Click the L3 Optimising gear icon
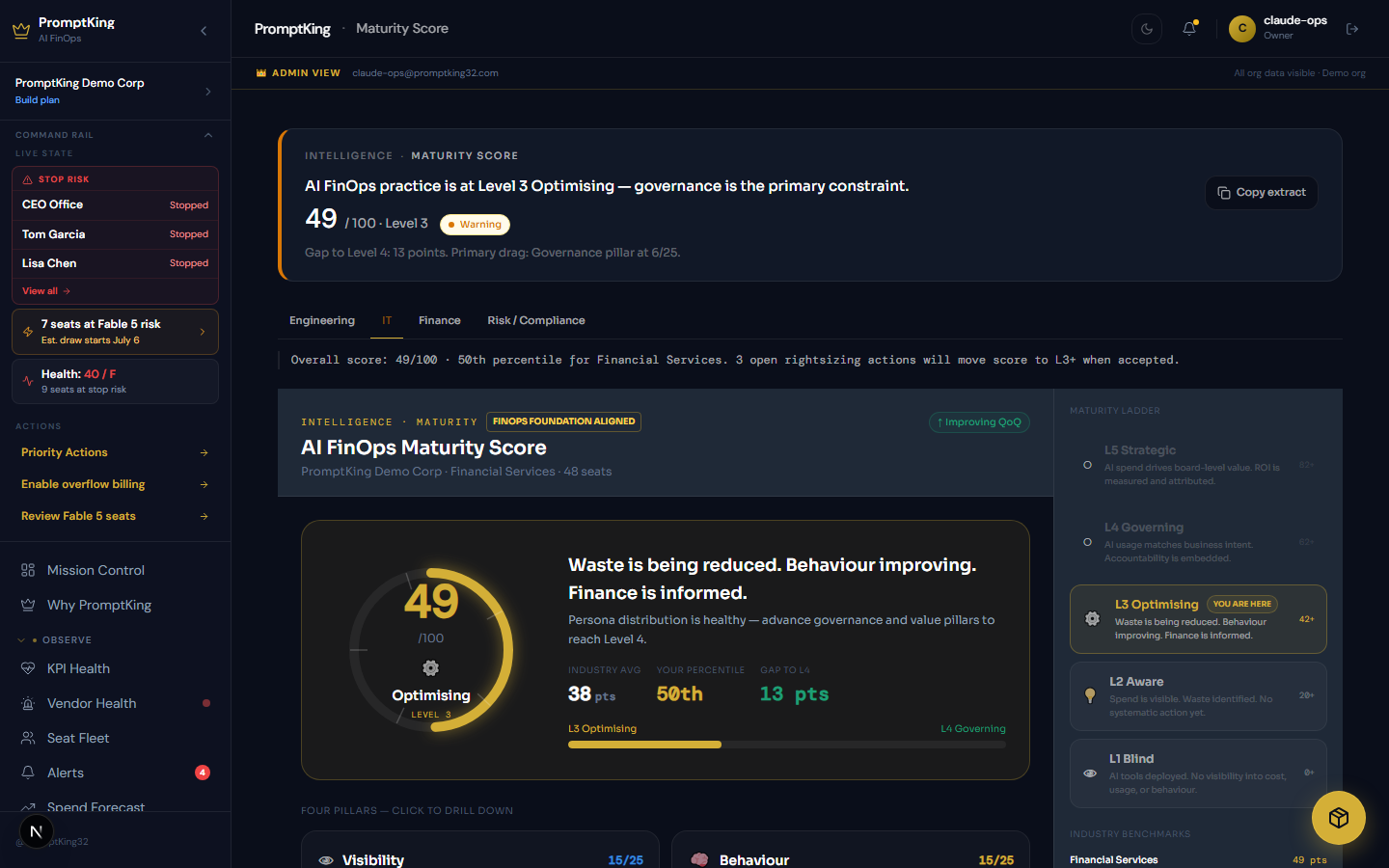The height and width of the screenshot is (868, 1389). (1092, 619)
